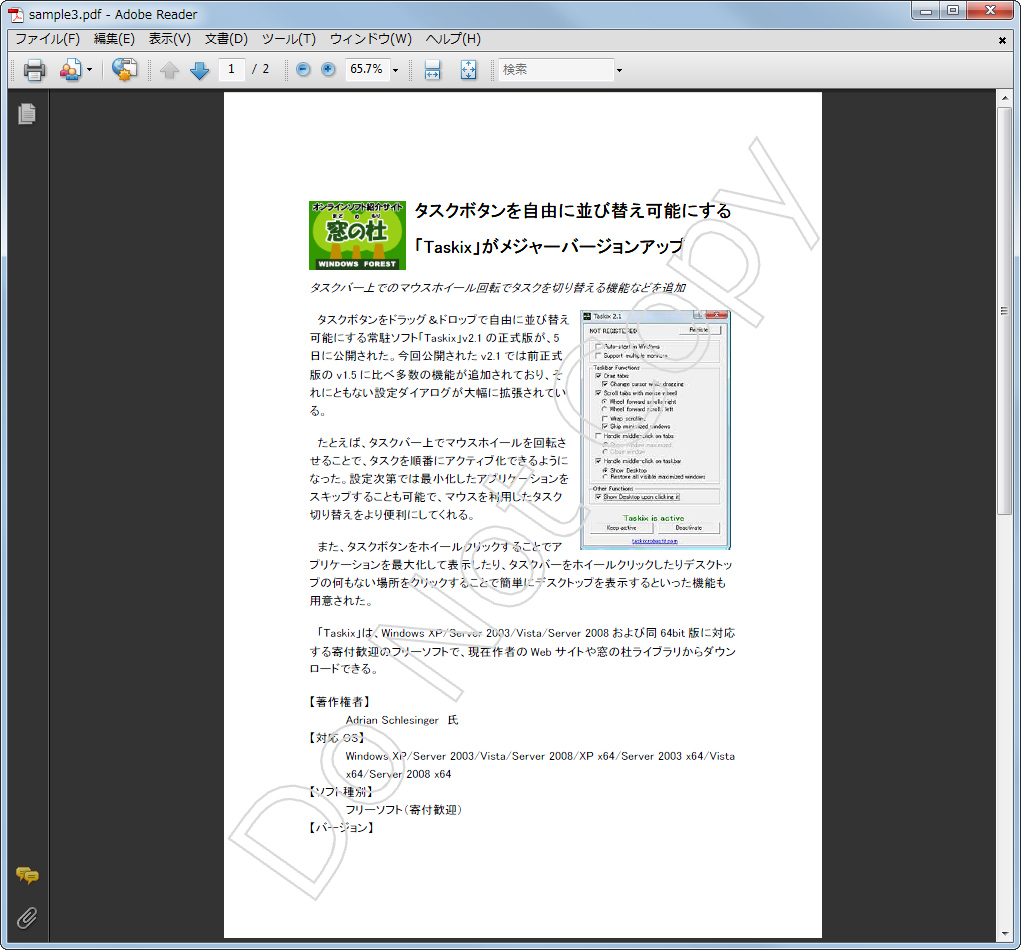Open the ウィンドウ(W) menu
This screenshot has height=950, width=1021.
pyautogui.click(x=371, y=39)
